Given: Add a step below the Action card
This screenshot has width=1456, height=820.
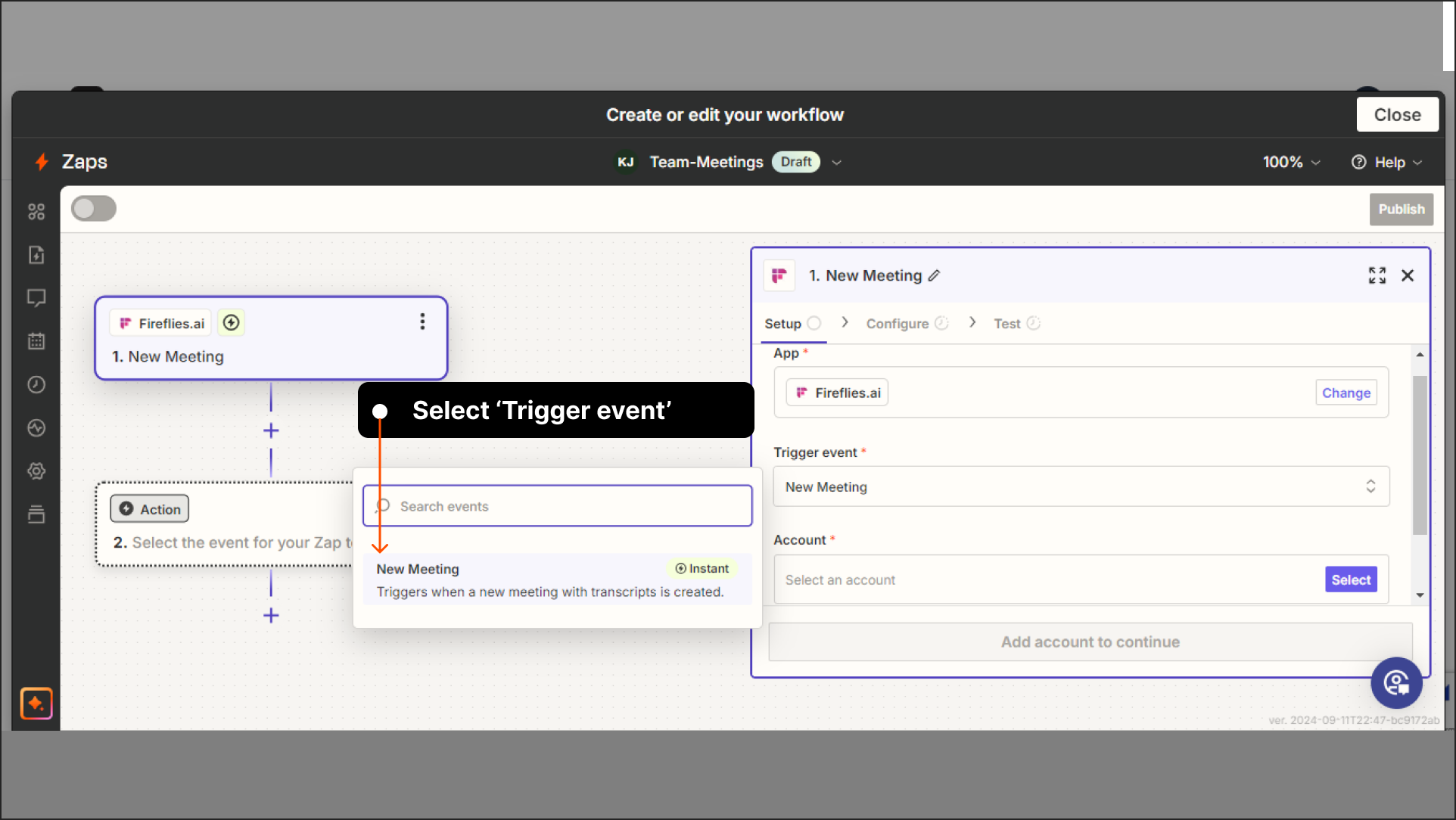Looking at the screenshot, I should (271, 615).
